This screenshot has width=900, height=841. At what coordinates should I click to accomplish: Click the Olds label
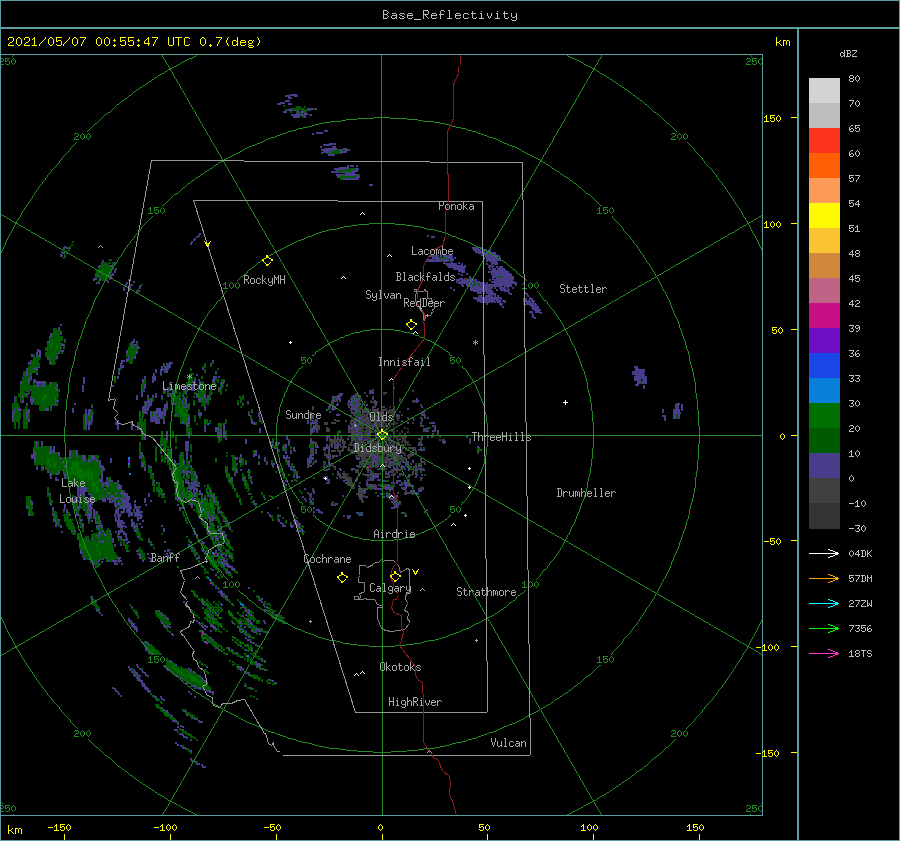click(x=381, y=416)
